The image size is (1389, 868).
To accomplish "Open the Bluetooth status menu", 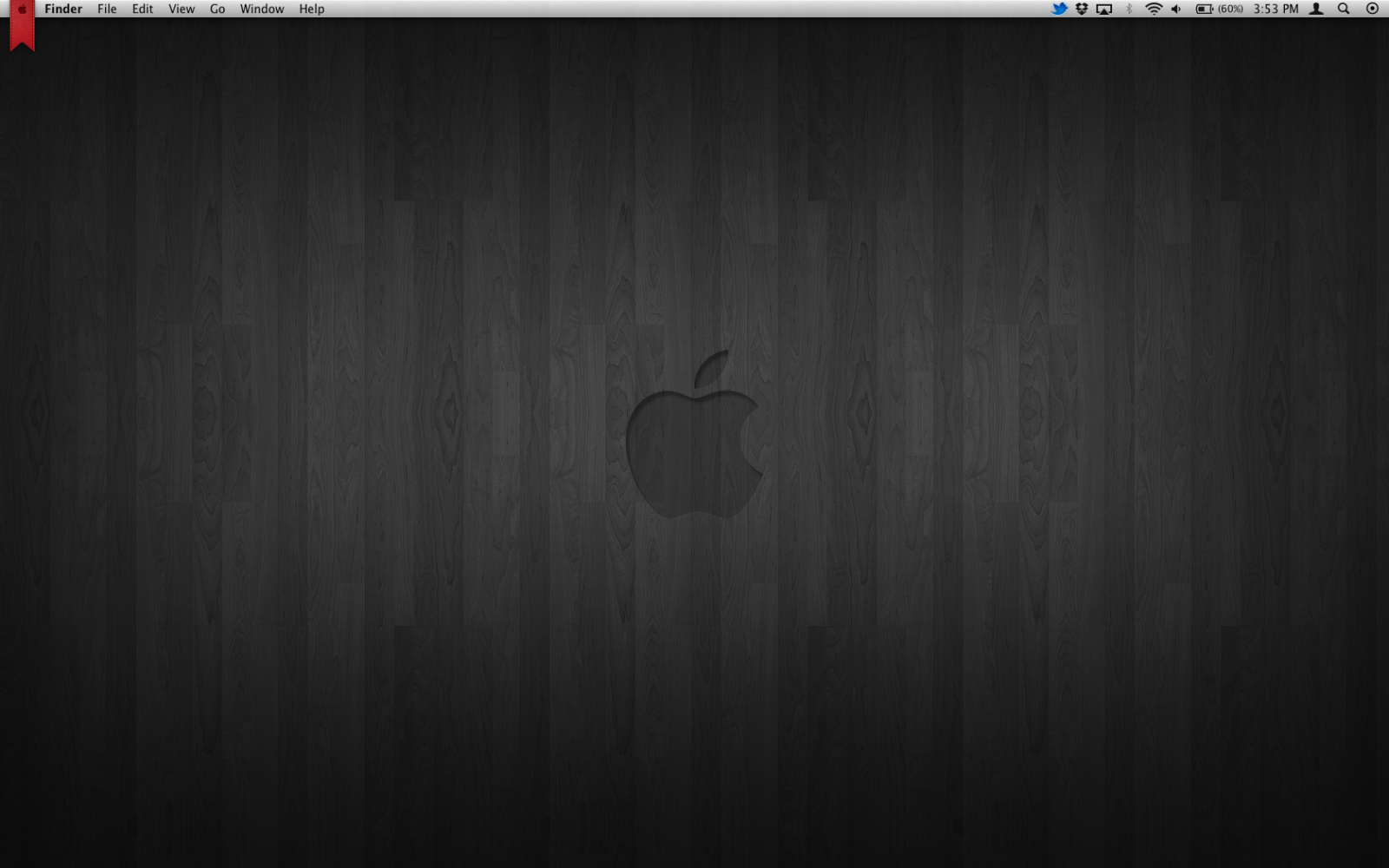I will pos(1129,9).
